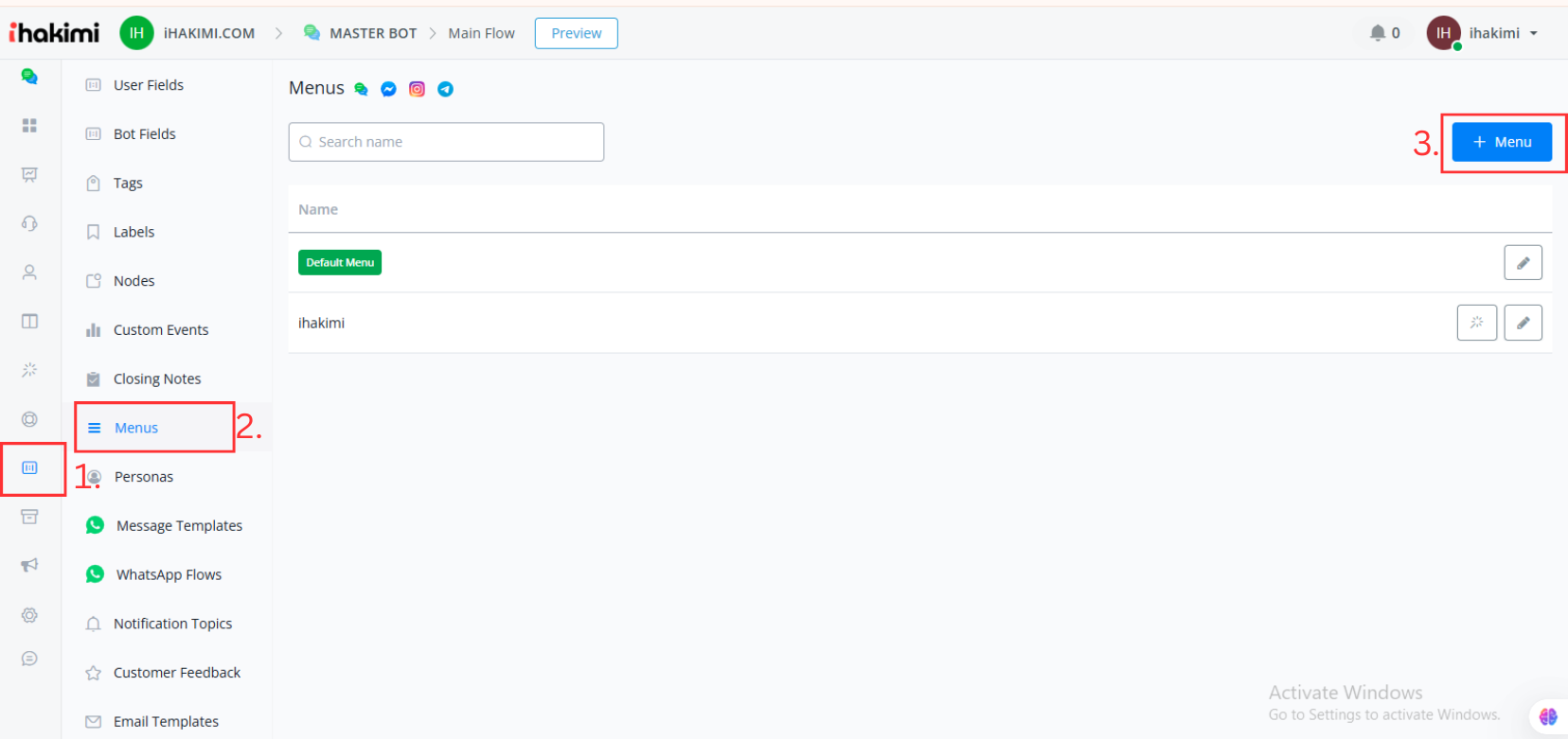Open Personas in the side menu
This screenshot has height=739, width=1568.
[x=144, y=477]
